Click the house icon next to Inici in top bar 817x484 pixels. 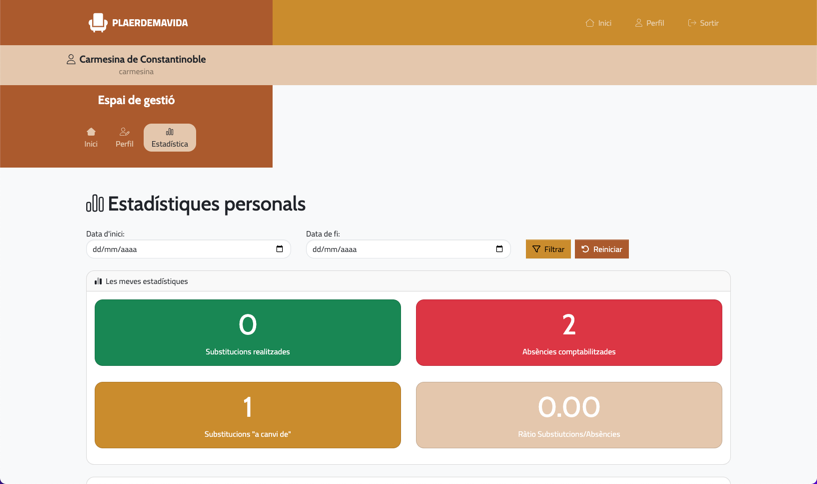click(590, 23)
